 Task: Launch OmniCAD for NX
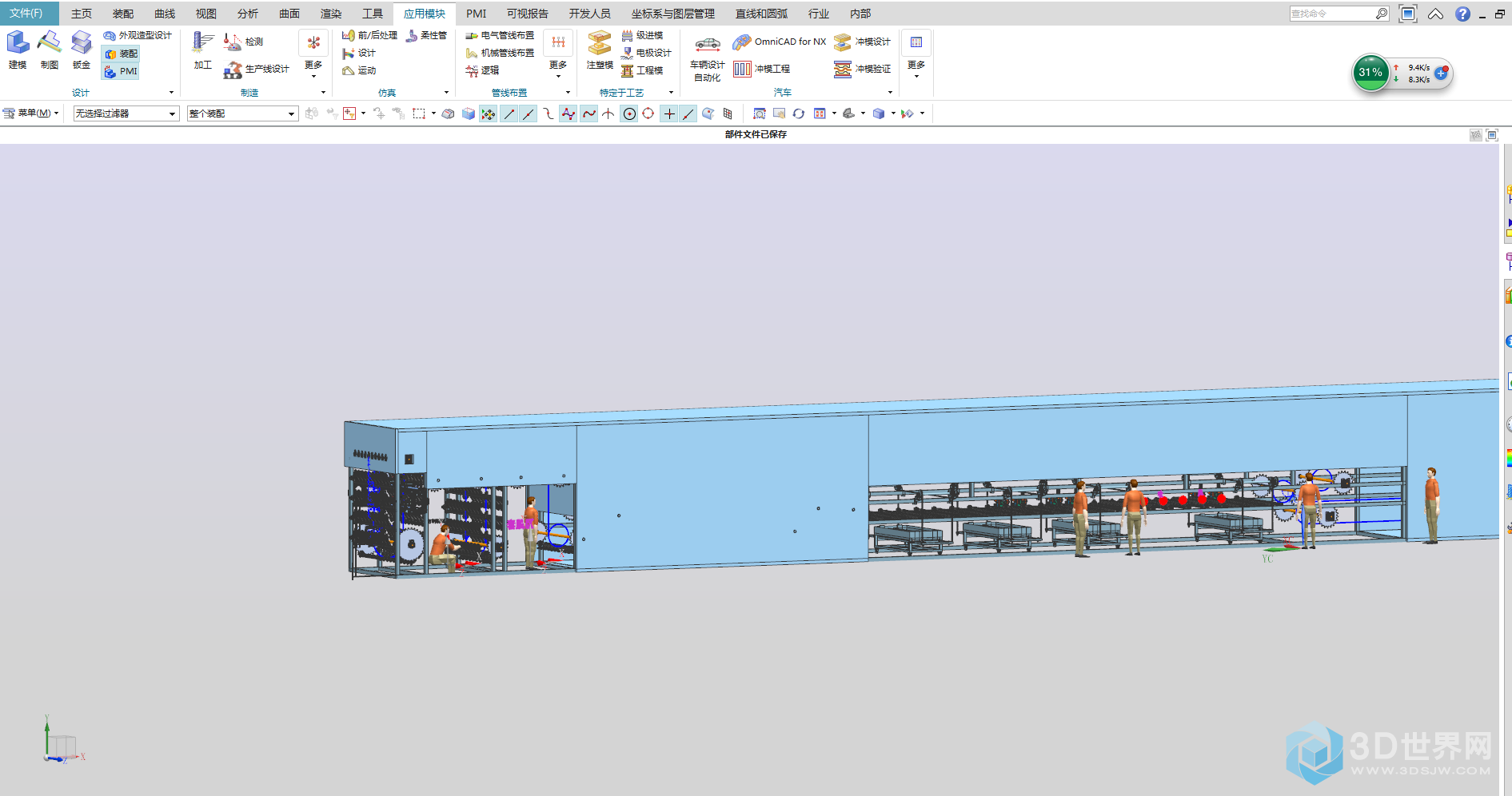tap(780, 42)
